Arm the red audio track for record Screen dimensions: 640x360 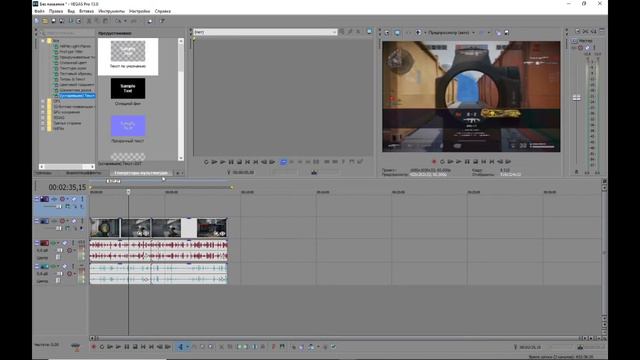coord(69,251)
